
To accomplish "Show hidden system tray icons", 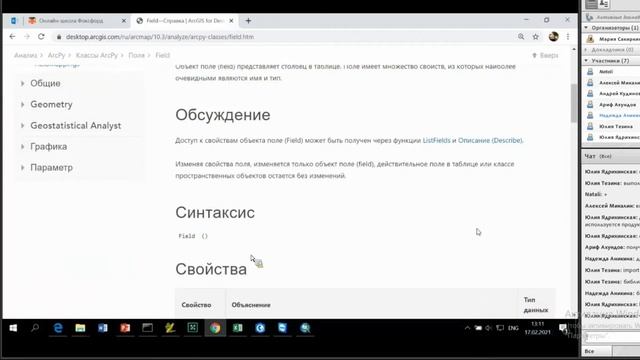I will pos(468,328).
